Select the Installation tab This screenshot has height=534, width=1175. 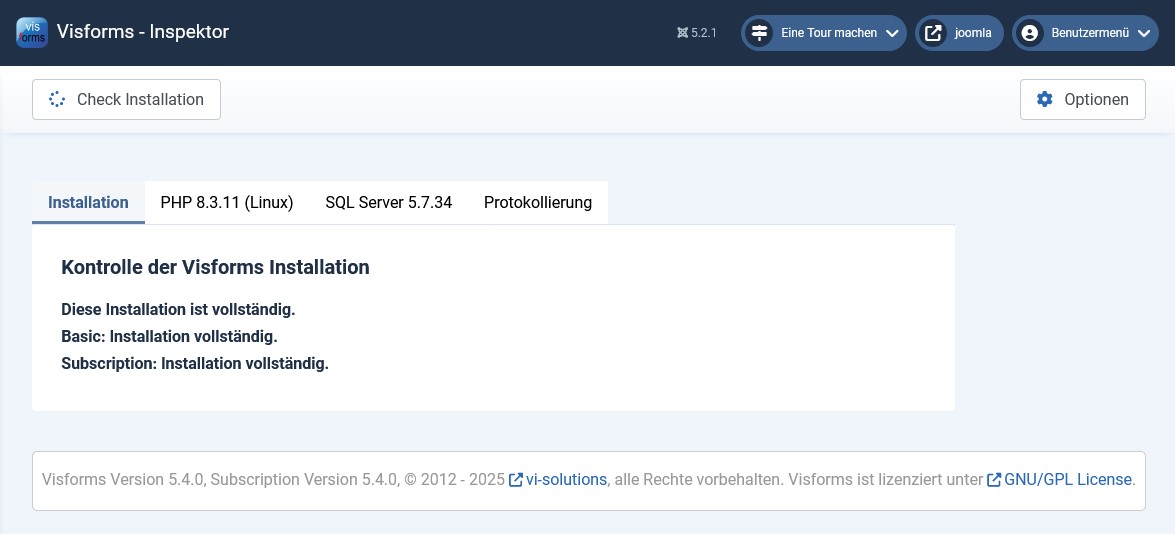(x=88, y=202)
